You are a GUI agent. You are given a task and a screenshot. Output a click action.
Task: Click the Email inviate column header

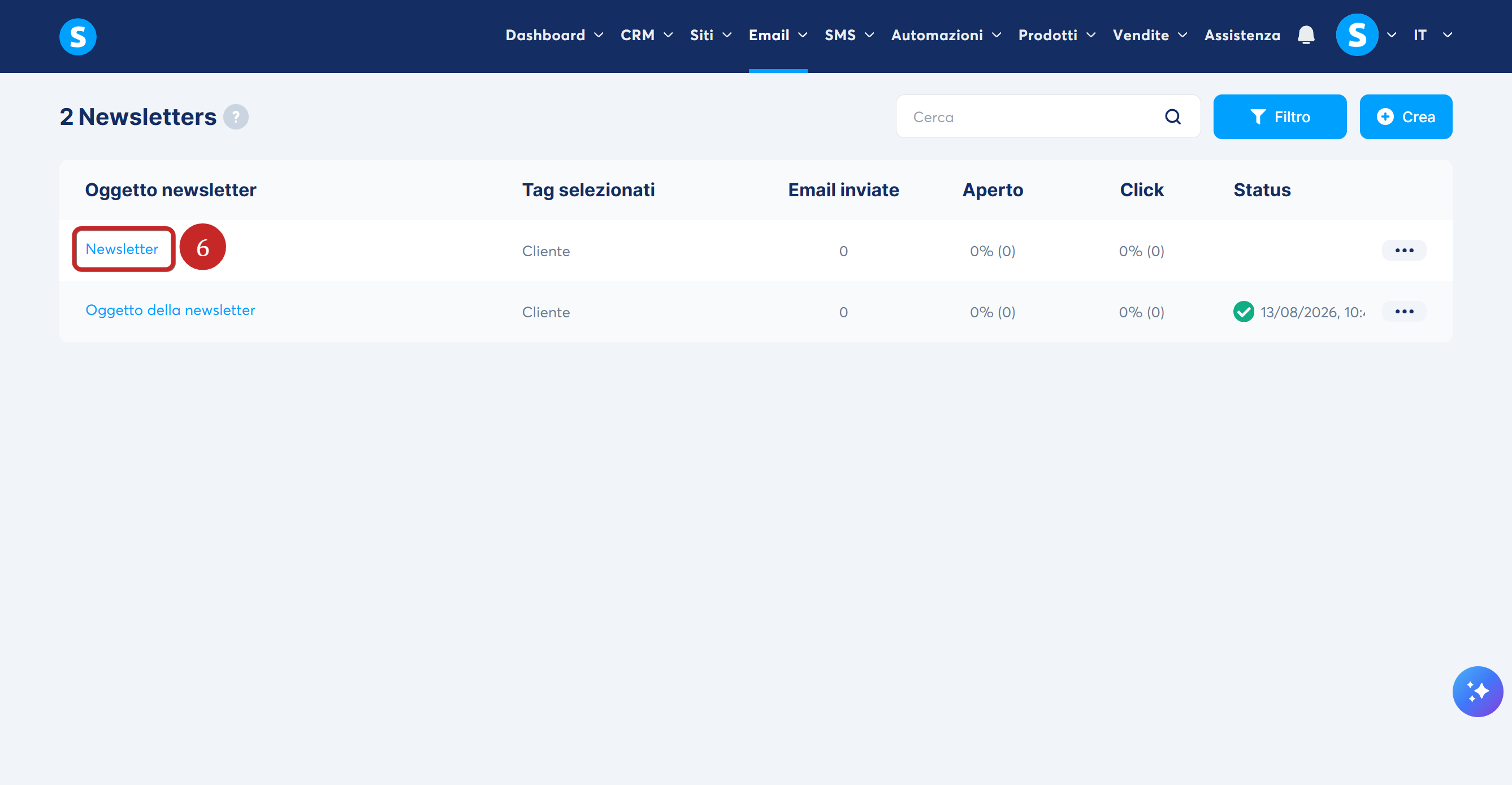843,190
